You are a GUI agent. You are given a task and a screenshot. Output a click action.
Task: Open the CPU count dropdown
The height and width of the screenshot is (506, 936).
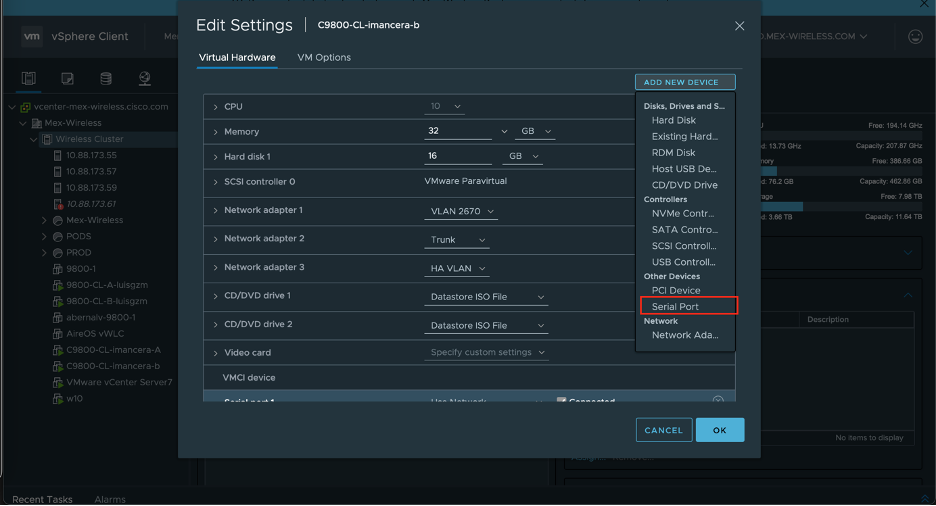point(445,106)
